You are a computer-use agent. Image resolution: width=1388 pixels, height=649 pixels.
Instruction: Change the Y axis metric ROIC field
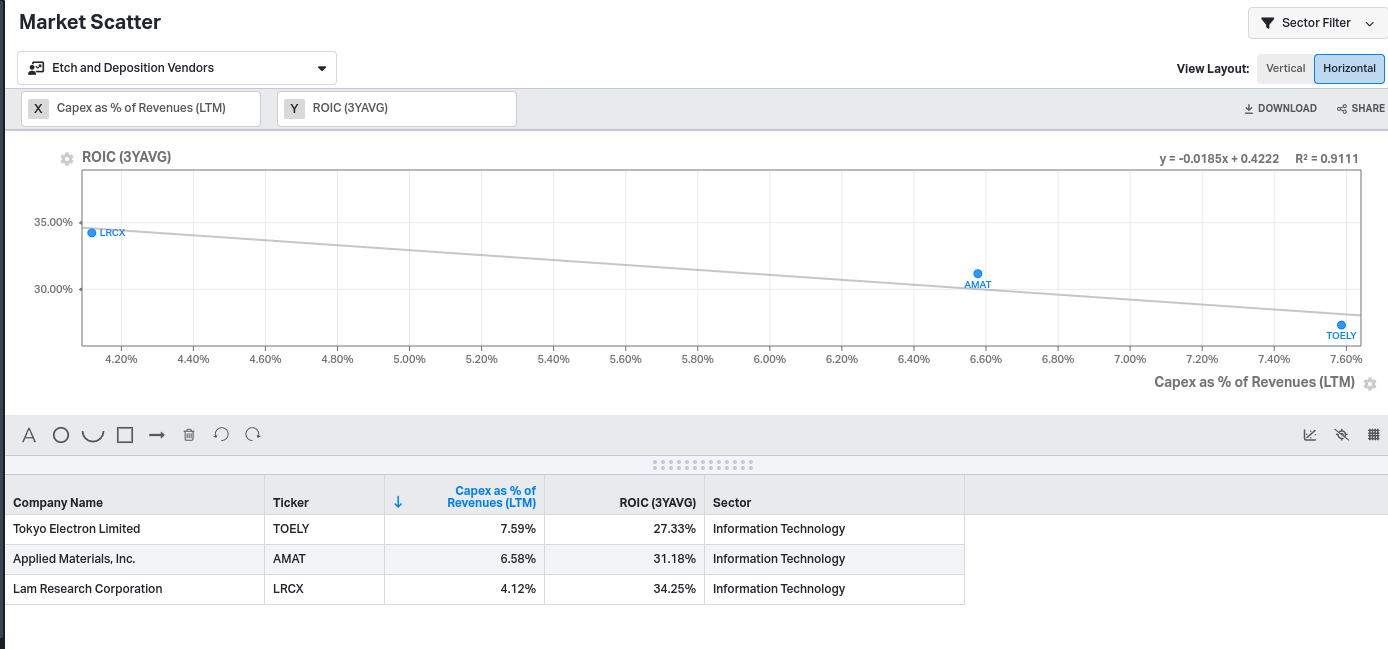397,108
